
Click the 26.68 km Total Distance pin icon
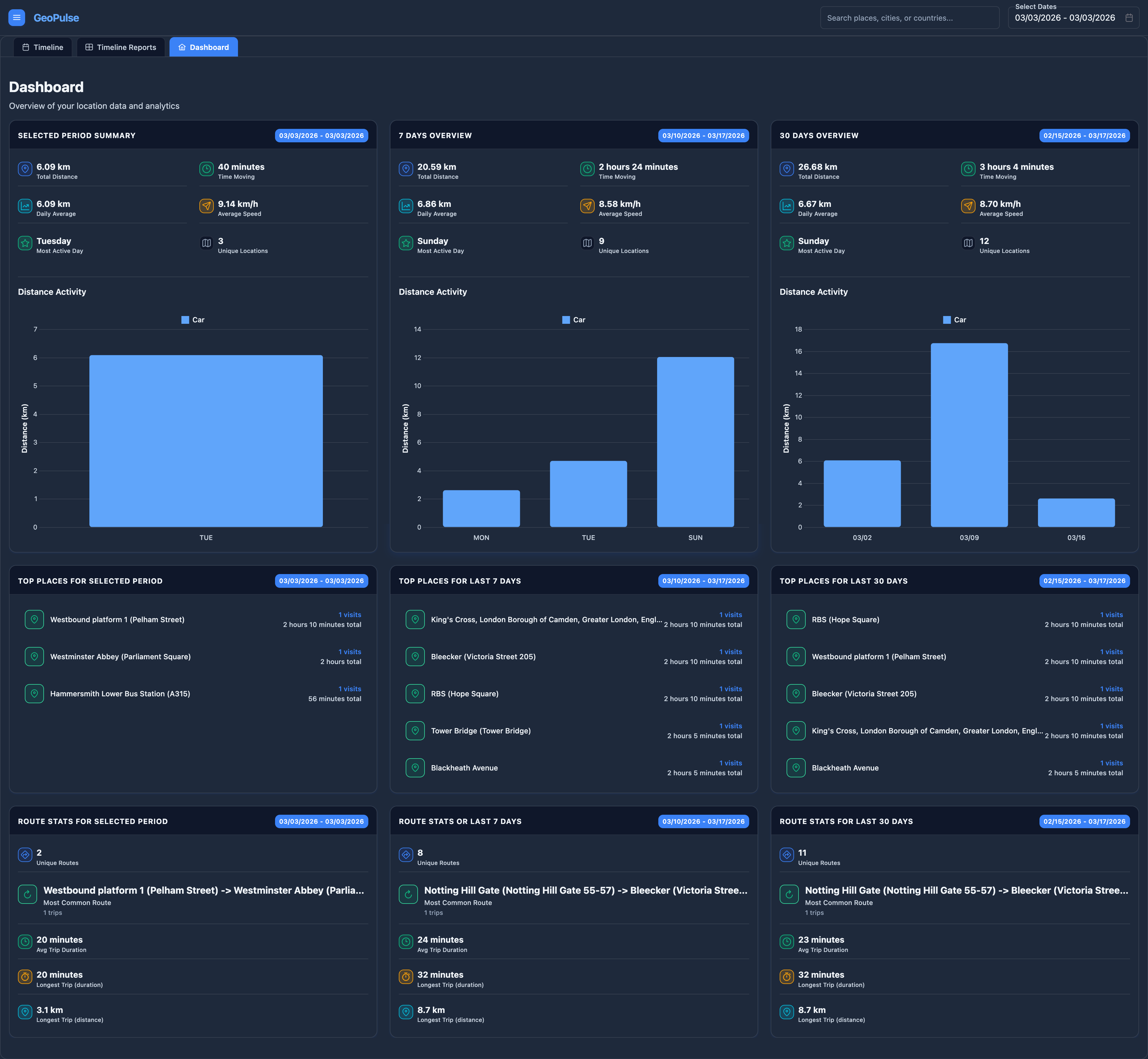787,169
